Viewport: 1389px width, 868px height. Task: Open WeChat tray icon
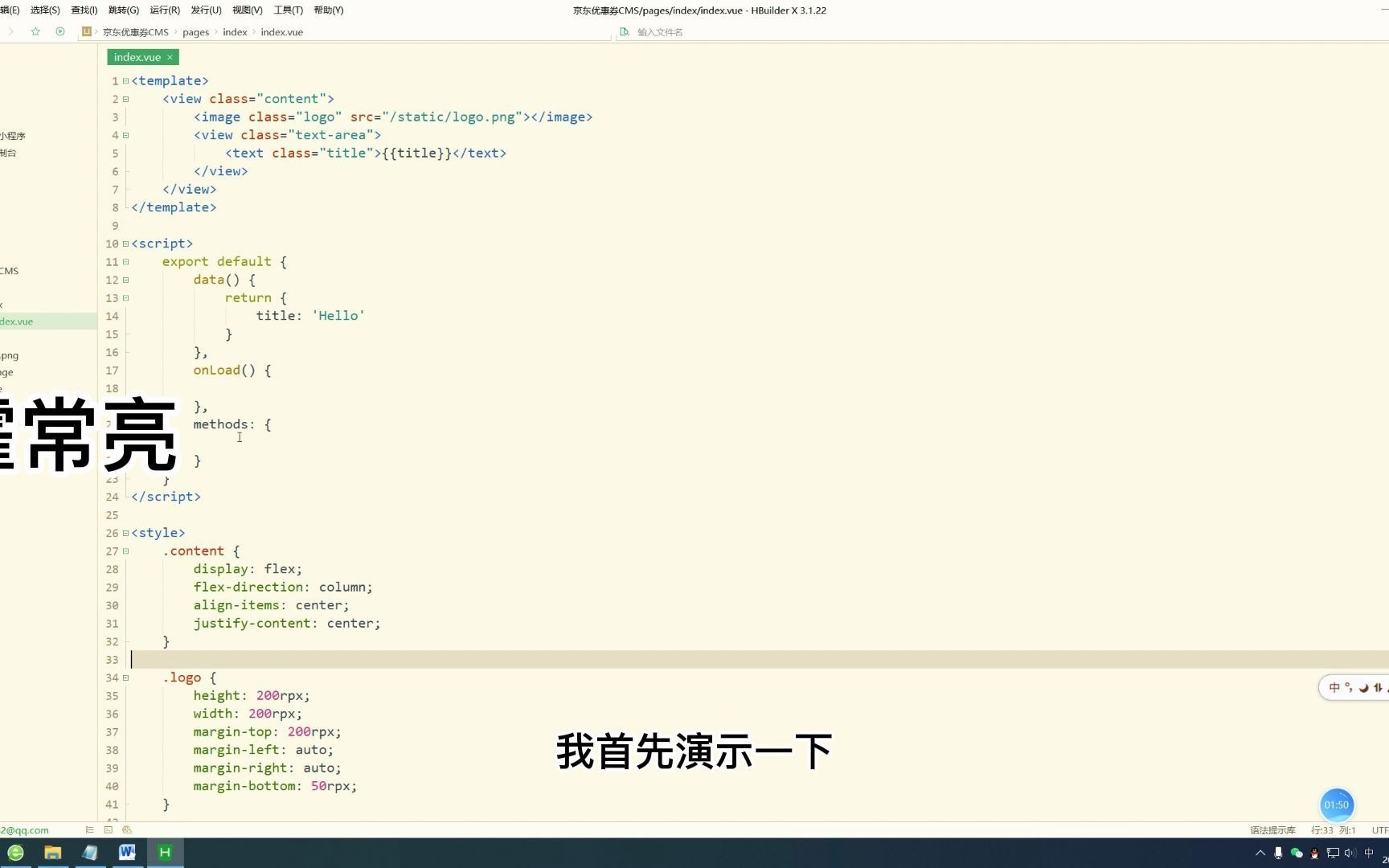1296,853
